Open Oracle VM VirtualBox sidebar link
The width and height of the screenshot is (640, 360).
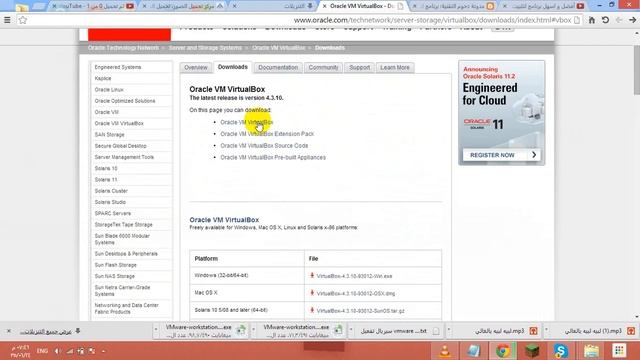[x=119, y=123]
